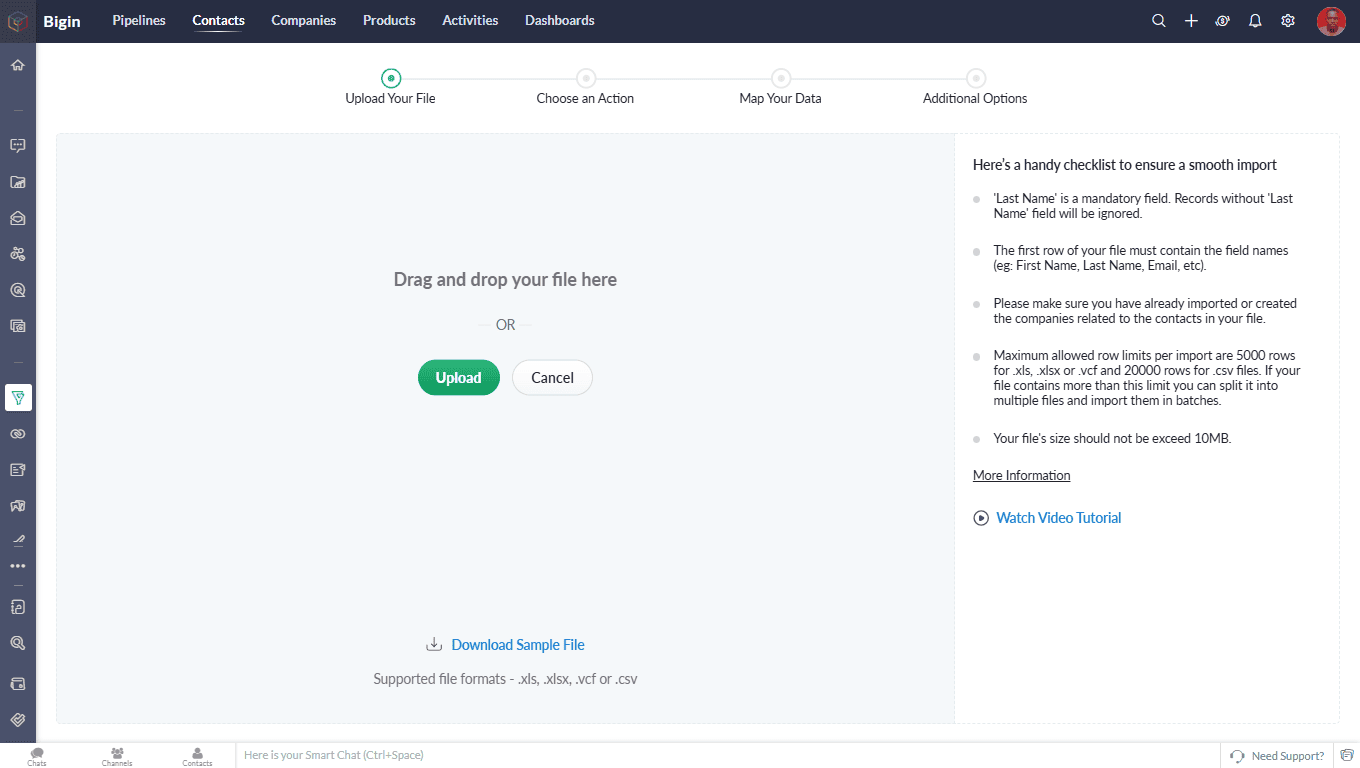Go to the Contacts tab in the top navigation
Screen dimensions: 1360x768
[x=219, y=20]
